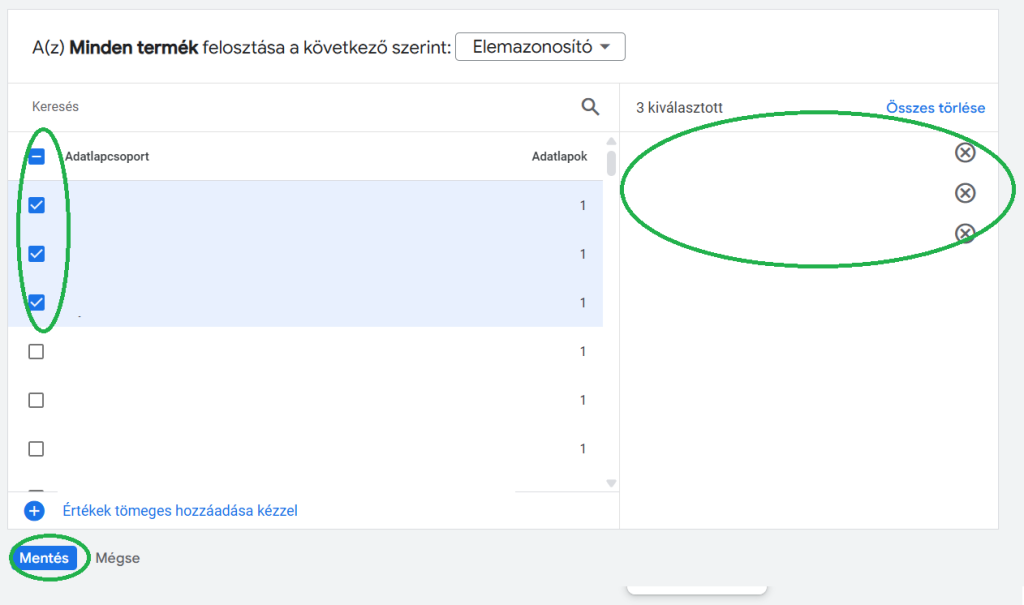Click the Mégse button

tap(118, 558)
